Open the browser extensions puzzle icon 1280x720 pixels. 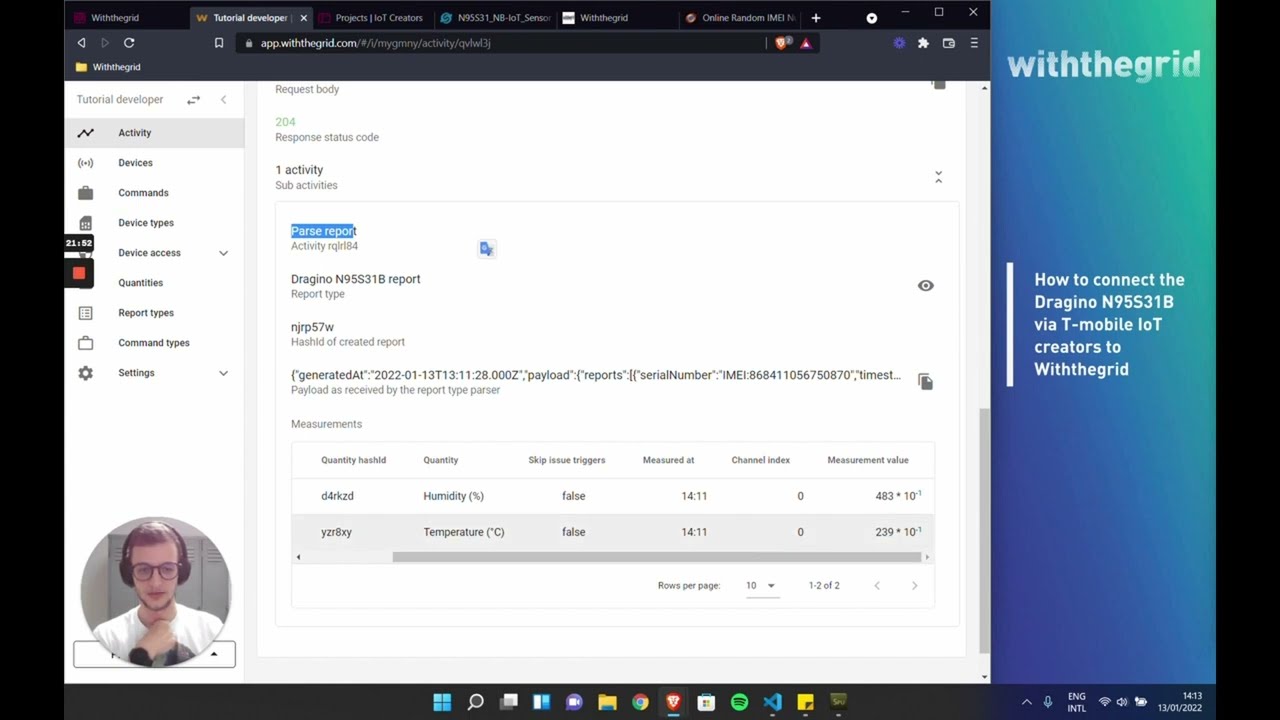(x=923, y=43)
